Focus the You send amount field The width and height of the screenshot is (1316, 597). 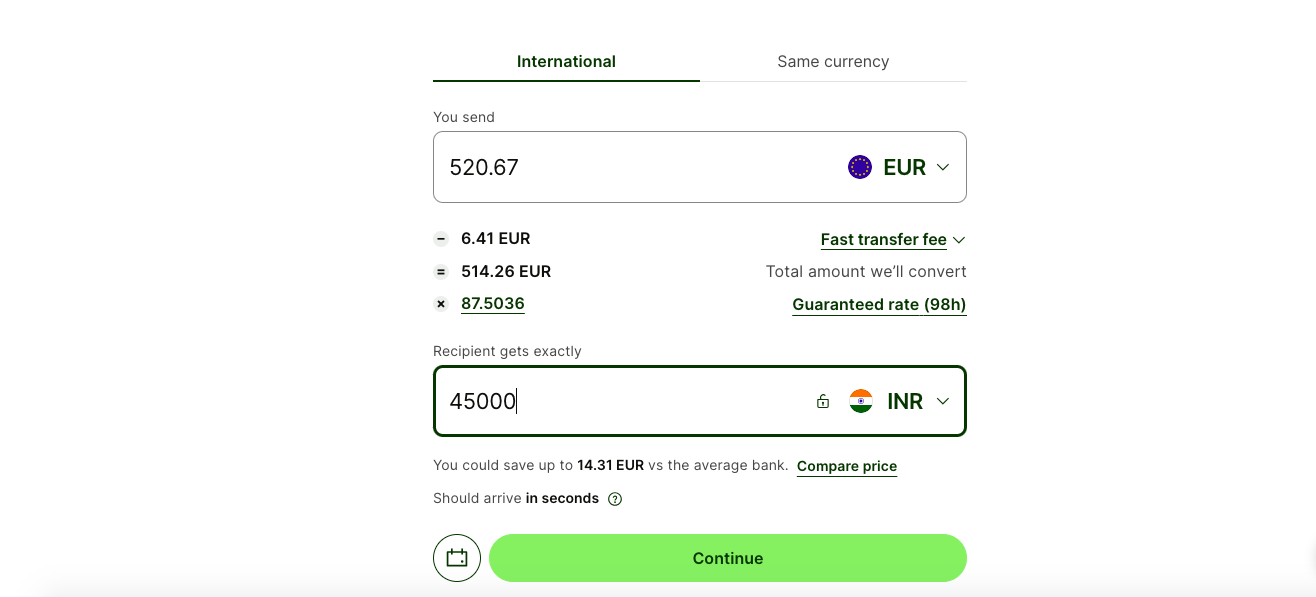pyautogui.click(x=620, y=167)
